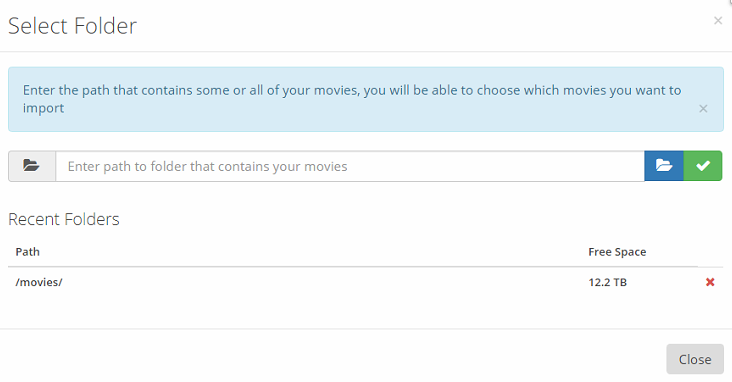The image size is (732, 382).
Task: Close the Select Folder dialog via the top X
Action: coord(718,21)
